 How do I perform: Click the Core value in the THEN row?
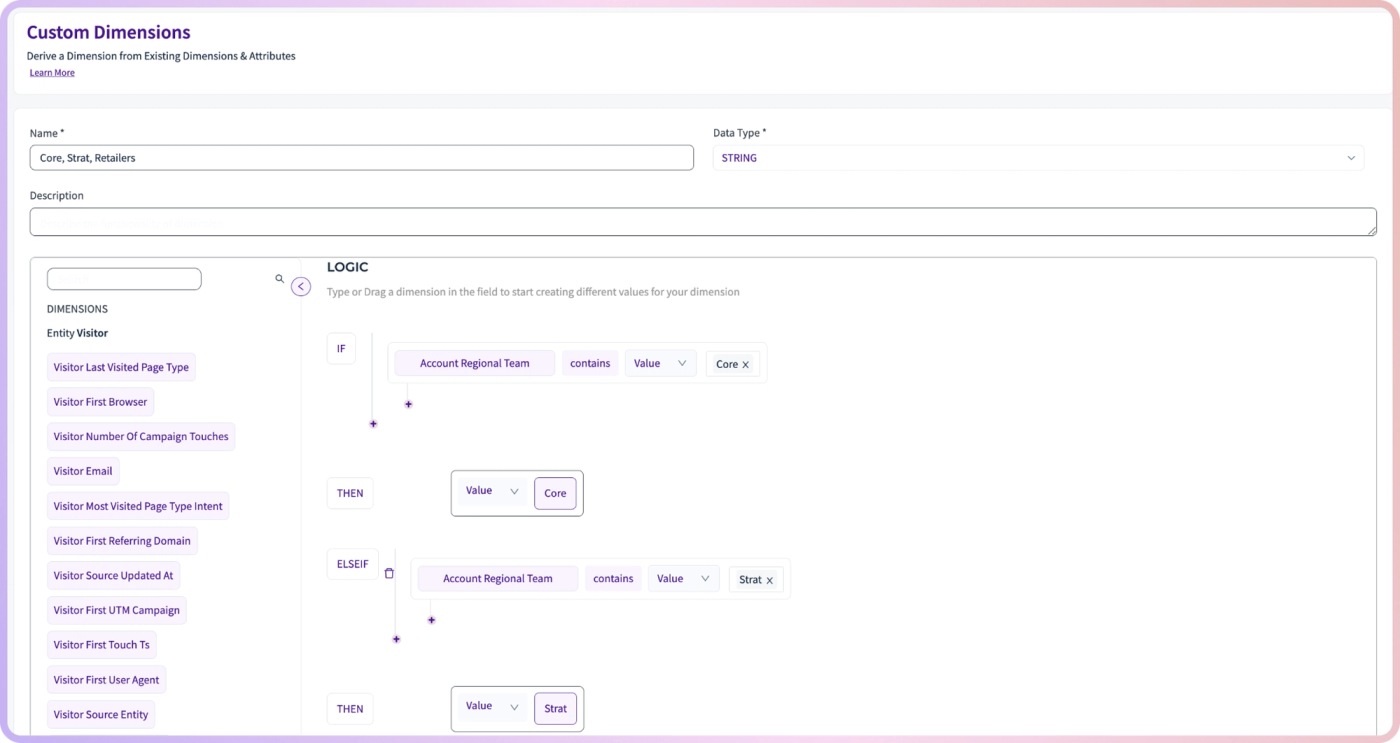(x=555, y=493)
